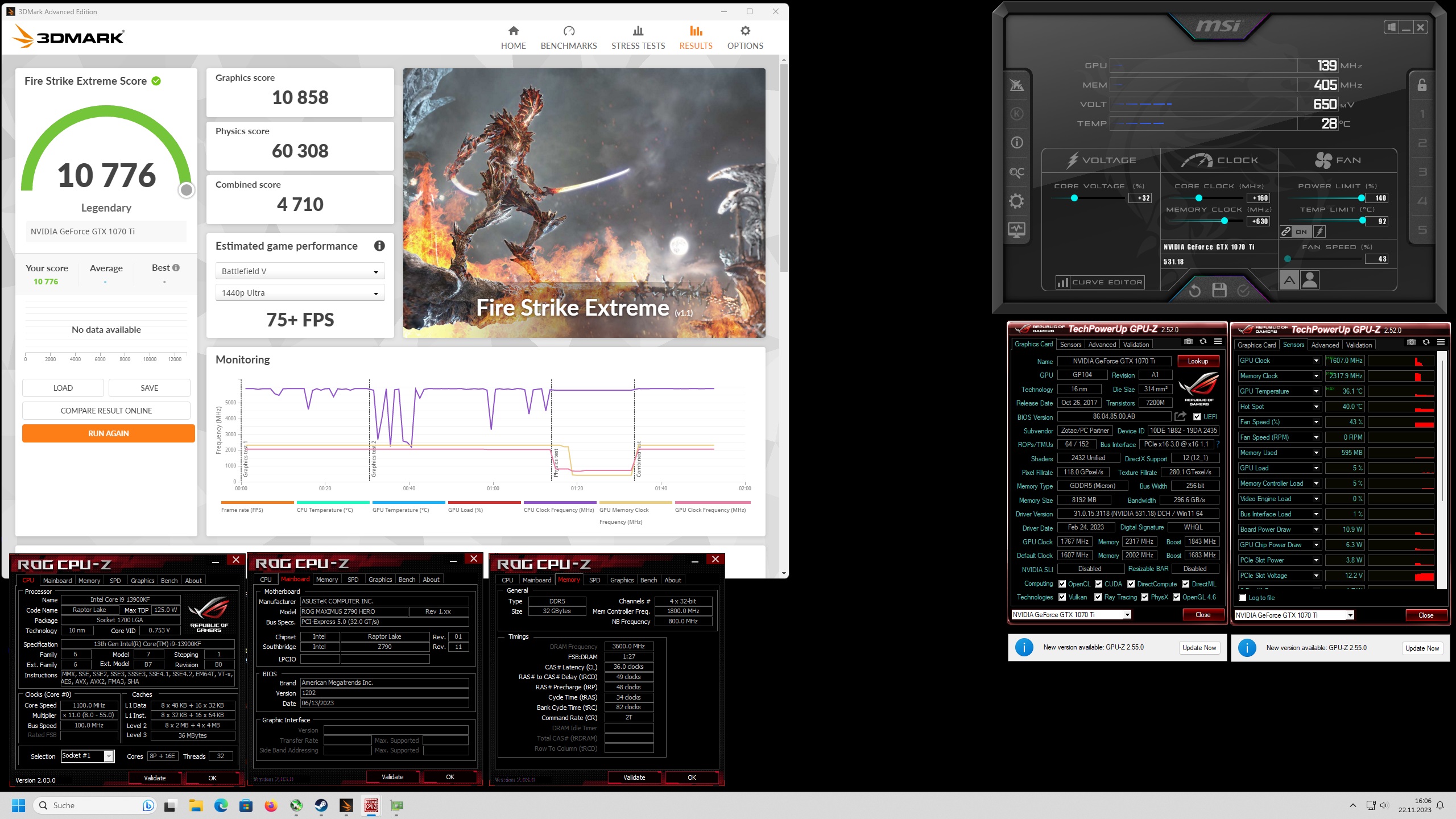1456x819 pixels.
Task: Save the current Afterburner profile
Action: (x=1219, y=290)
